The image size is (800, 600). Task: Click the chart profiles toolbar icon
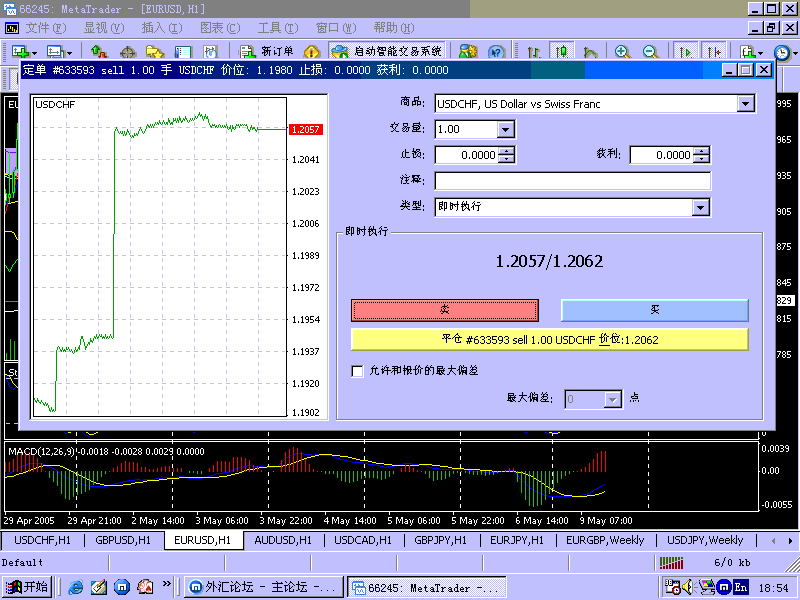55,51
